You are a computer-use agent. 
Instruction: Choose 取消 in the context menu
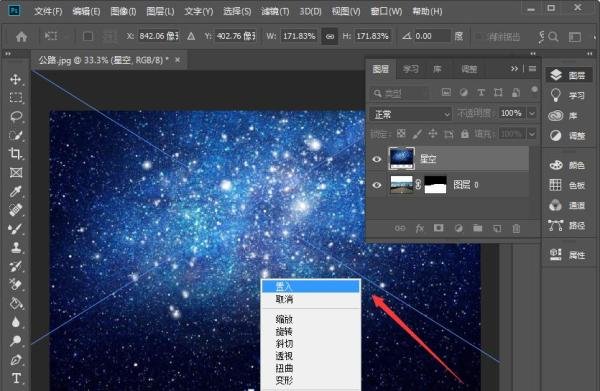[x=311, y=299]
